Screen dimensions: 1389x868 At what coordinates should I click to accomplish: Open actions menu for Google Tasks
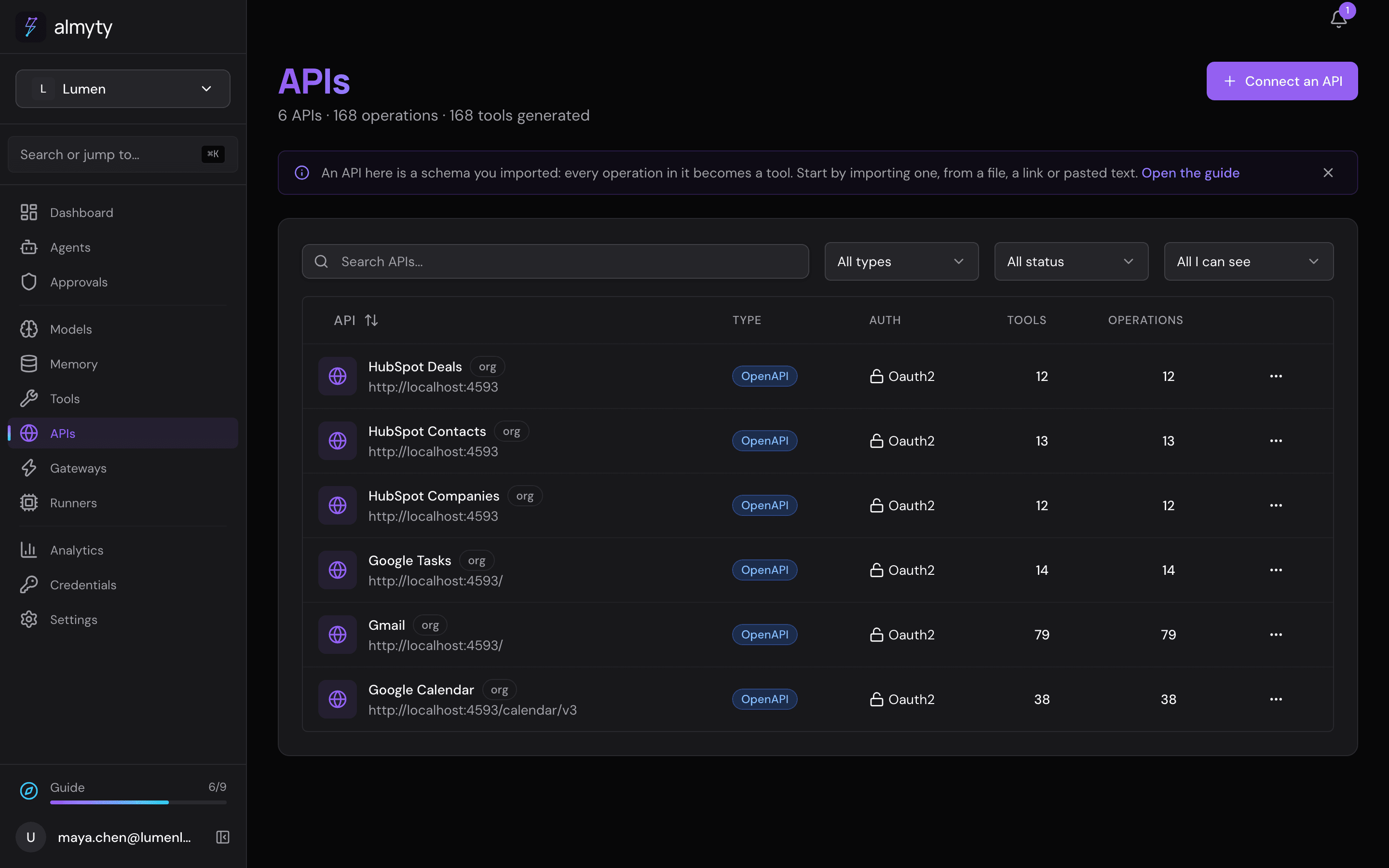(x=1275, y=570)
